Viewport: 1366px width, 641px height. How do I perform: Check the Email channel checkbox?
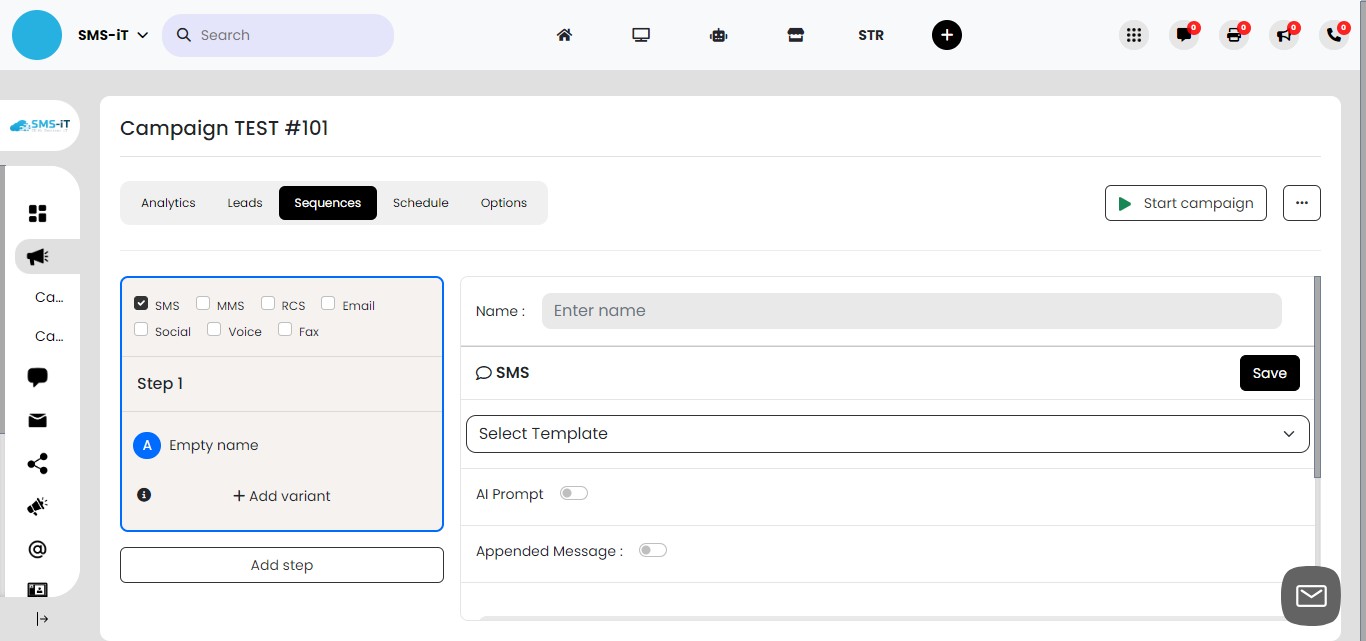pyautogui.click(x=328, y=304)
